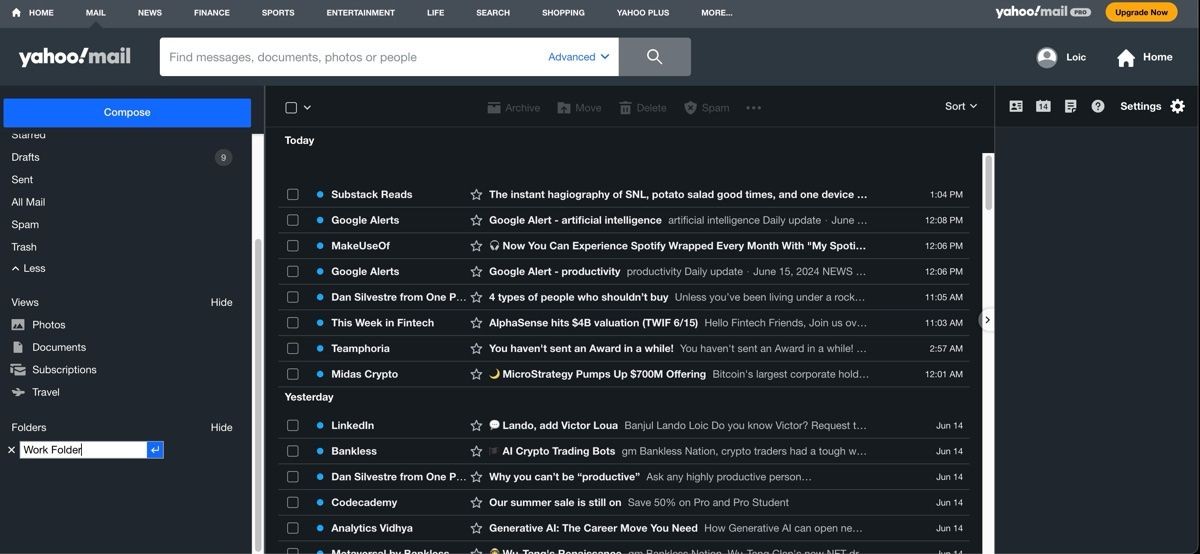
Task: Open the more actions ellipsis icon
Action: pos(754,108)
